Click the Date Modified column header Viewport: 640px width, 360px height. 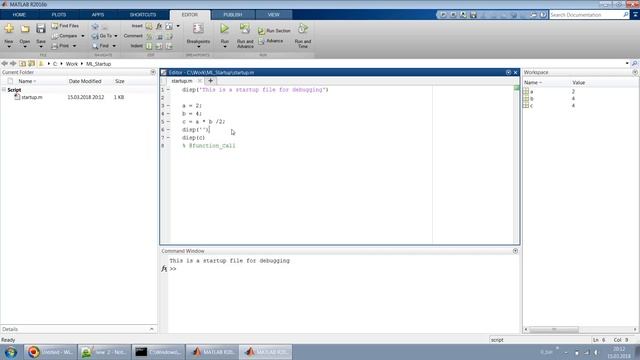85,81
